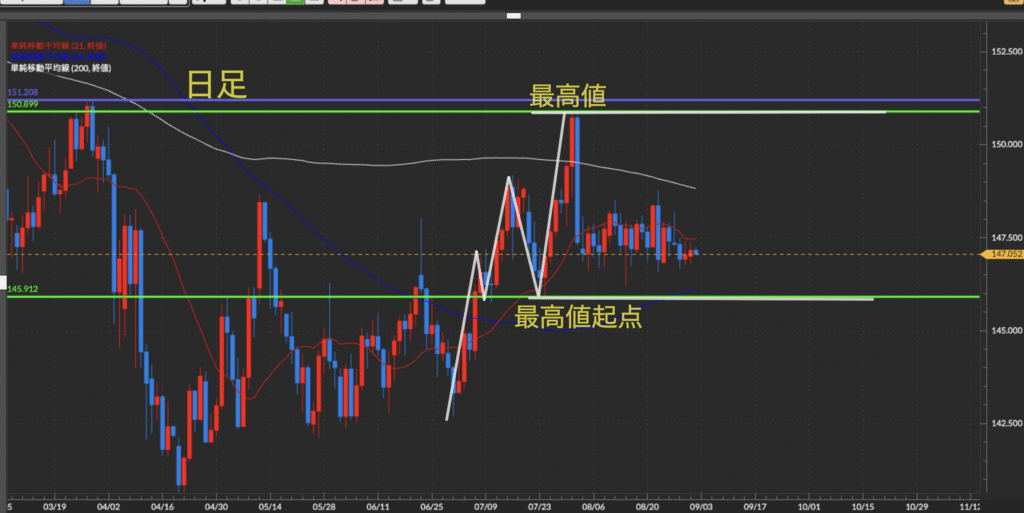Click the 151.208 horizontal line label

pyautogui.click(x=23, y=93)
